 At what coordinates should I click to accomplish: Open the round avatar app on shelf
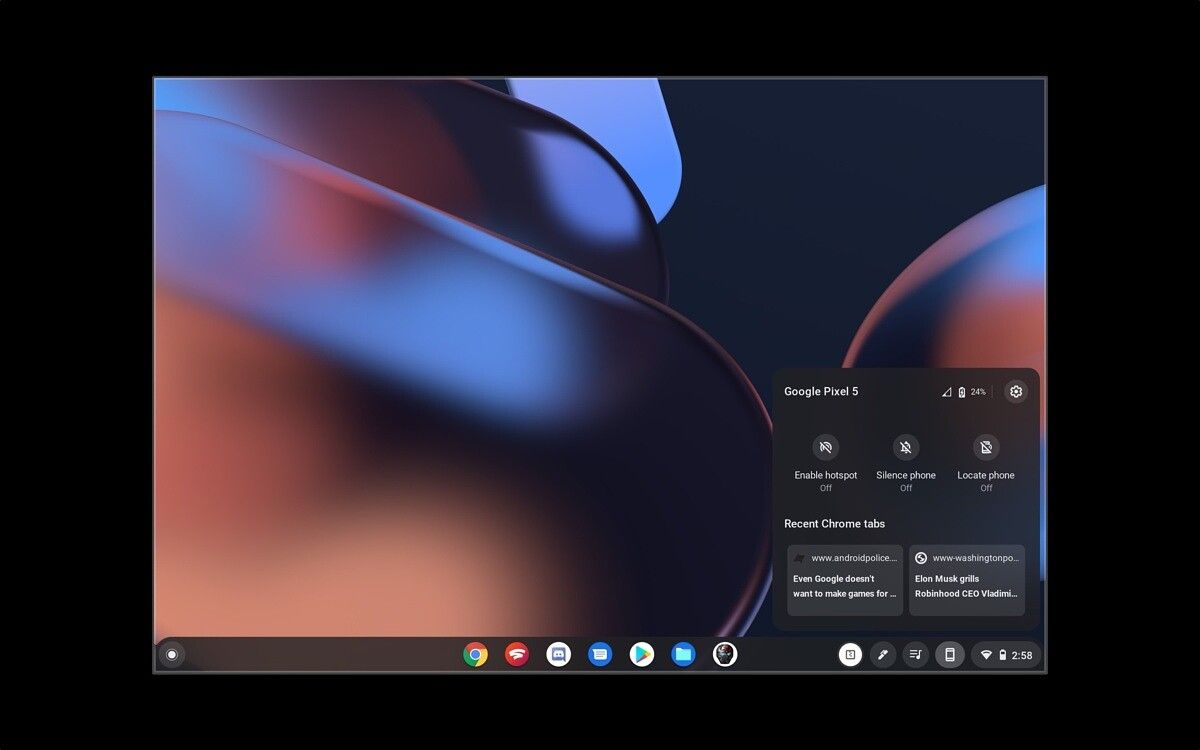click(725, 655)
